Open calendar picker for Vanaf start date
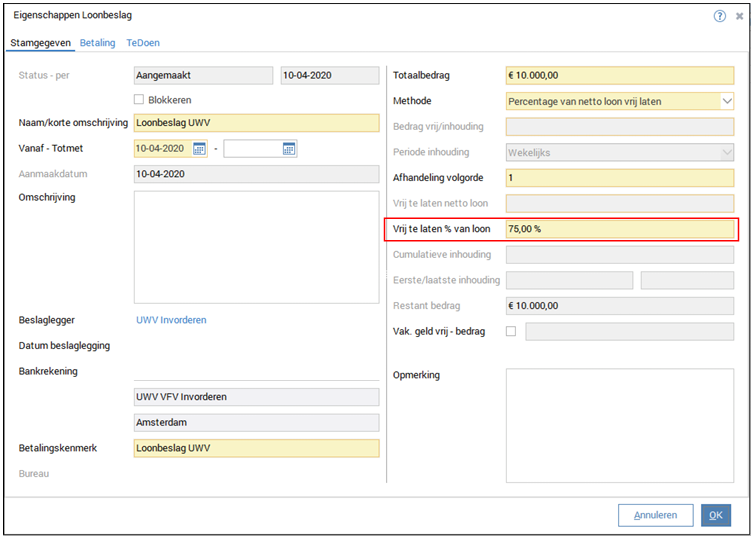The width and height of the screenshot is (751, 536). coord(199,149)
